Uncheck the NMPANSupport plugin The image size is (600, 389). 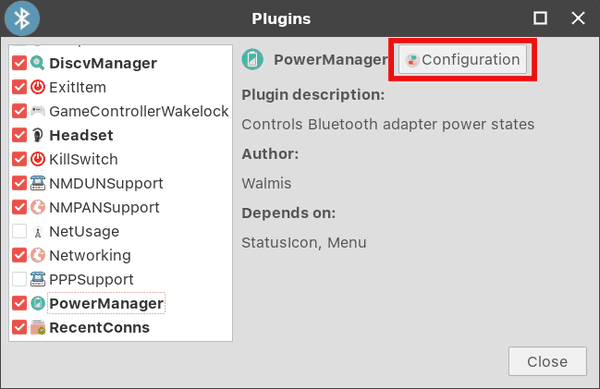coord(19,207)
